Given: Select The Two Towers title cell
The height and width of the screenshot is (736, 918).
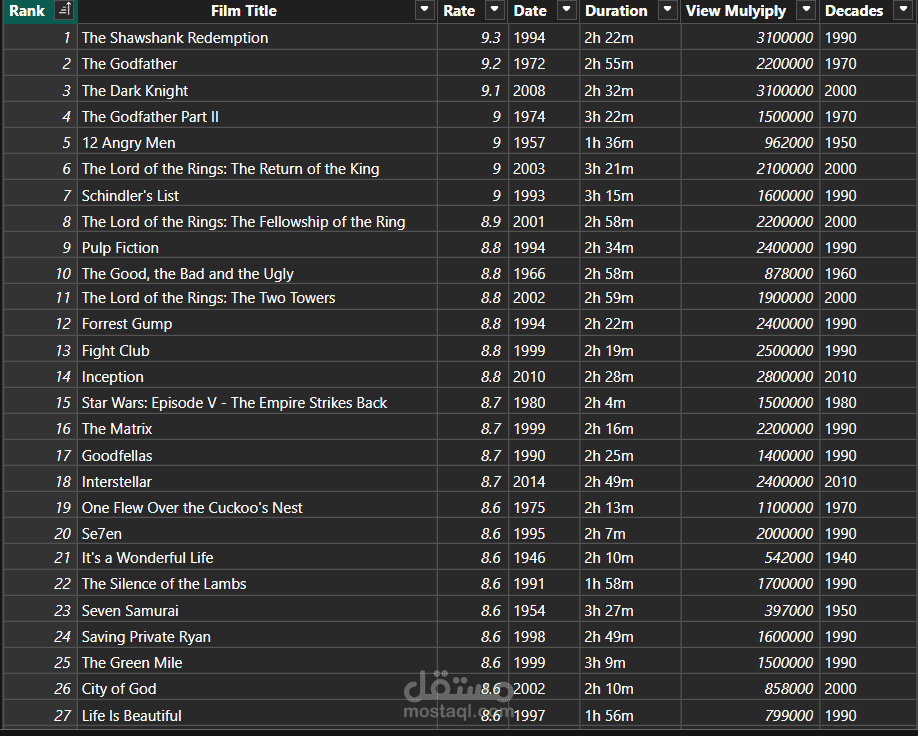Looking at the screenshot, I should coord(258,297).
